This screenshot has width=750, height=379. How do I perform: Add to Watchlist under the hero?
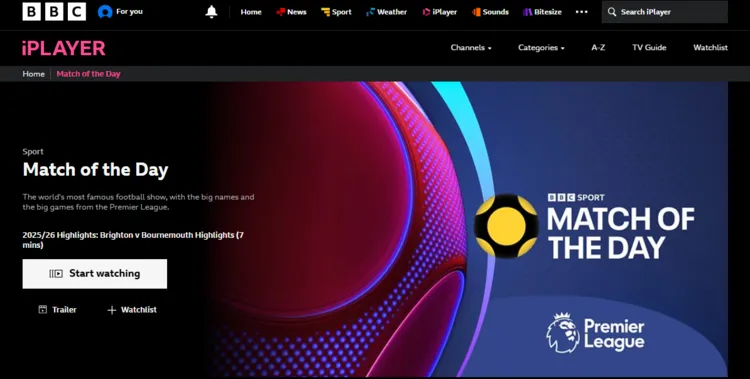click(x=132, y=310)
